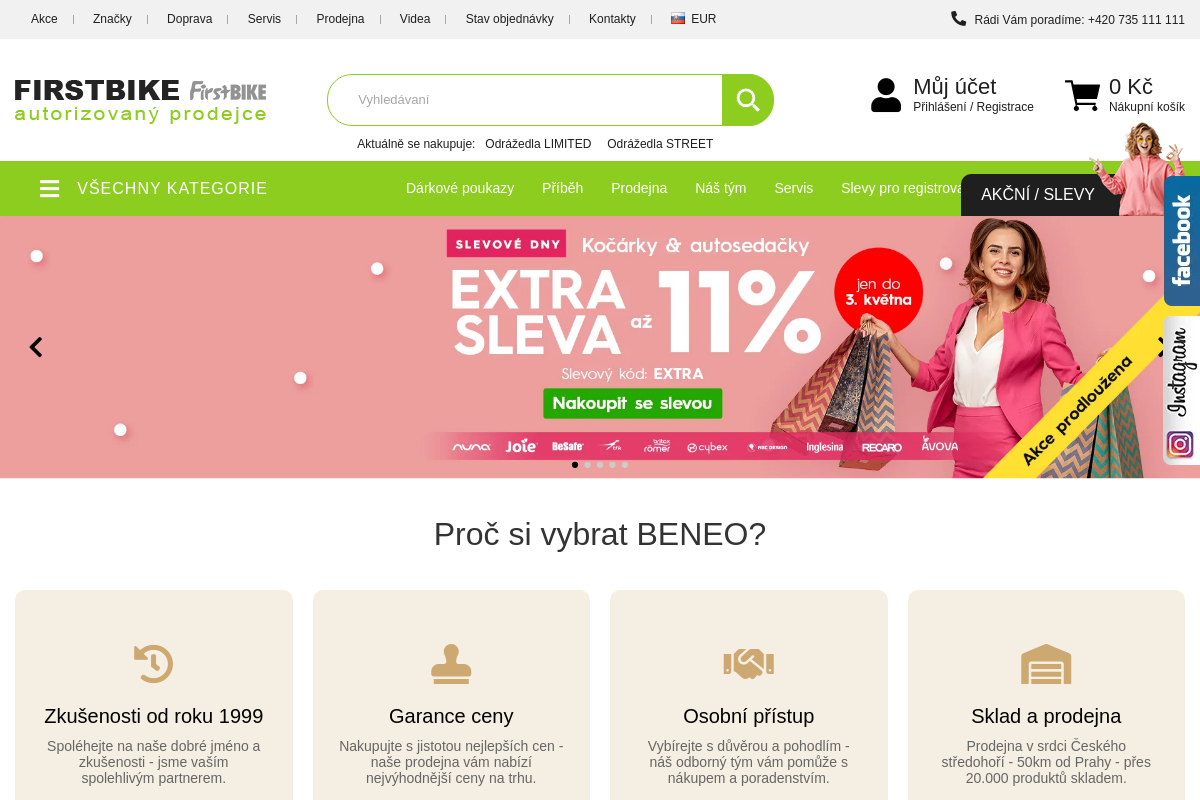Click the FIRSTBIKE store logo
The image size is (1200, 800).
click(141, 100)
